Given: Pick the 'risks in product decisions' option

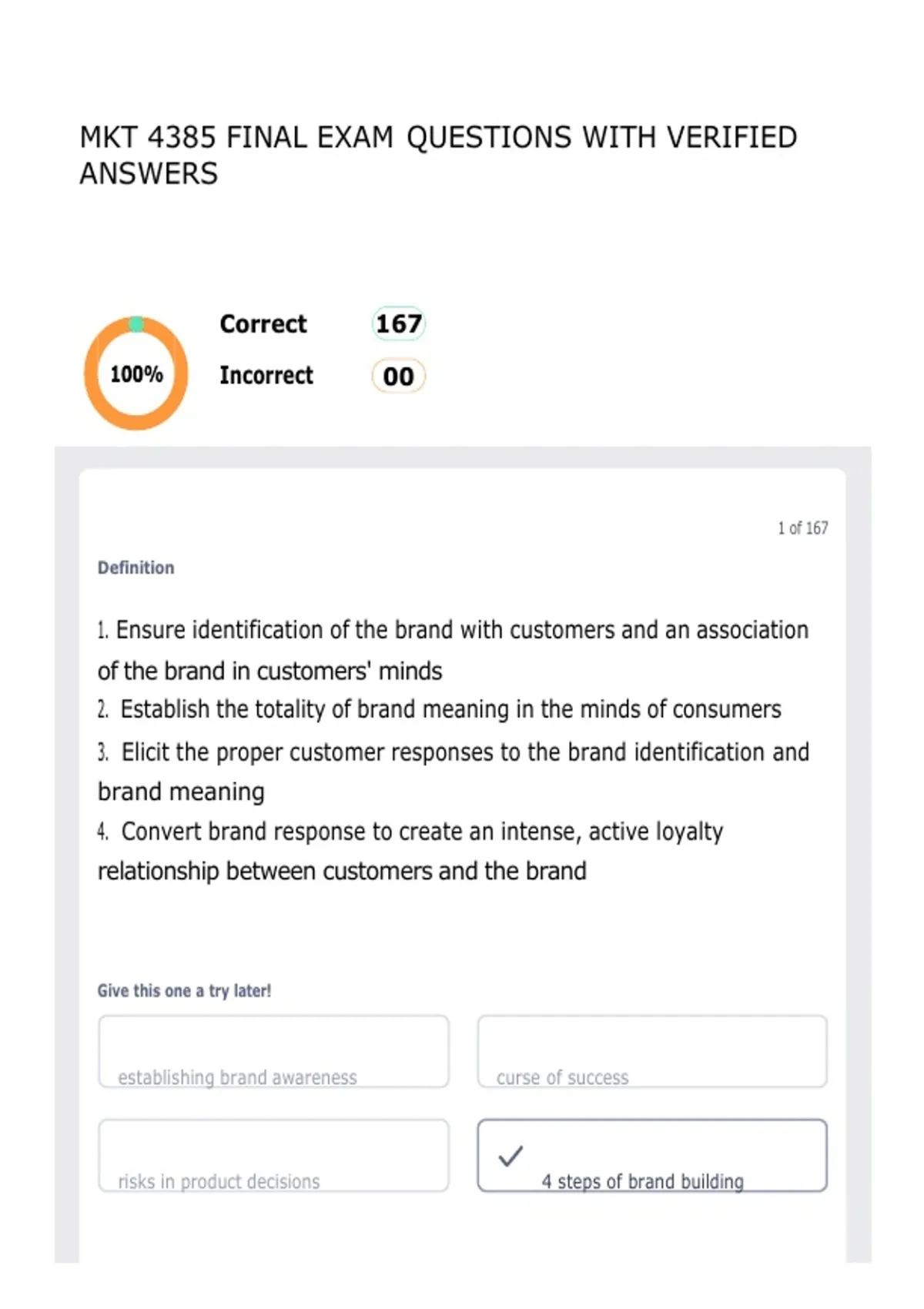Looking at the screenshot, I should point(273,1156).
